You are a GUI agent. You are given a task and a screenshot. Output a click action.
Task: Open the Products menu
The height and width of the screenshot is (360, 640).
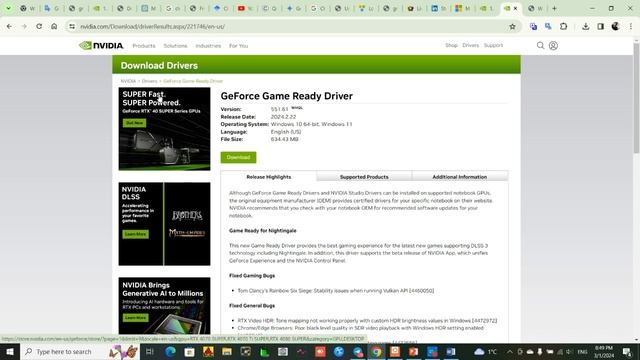click(144, 46)
